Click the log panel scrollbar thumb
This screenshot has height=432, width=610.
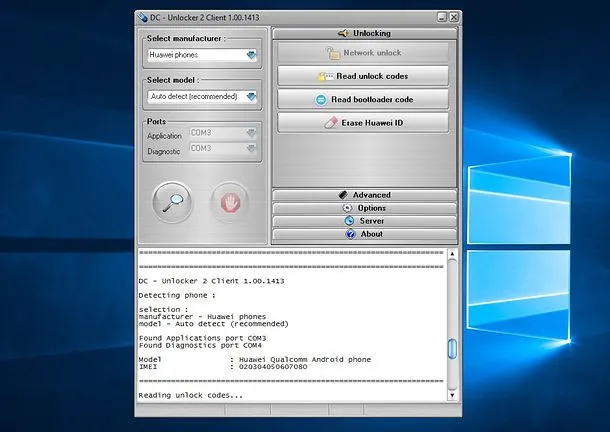[451, 348]
